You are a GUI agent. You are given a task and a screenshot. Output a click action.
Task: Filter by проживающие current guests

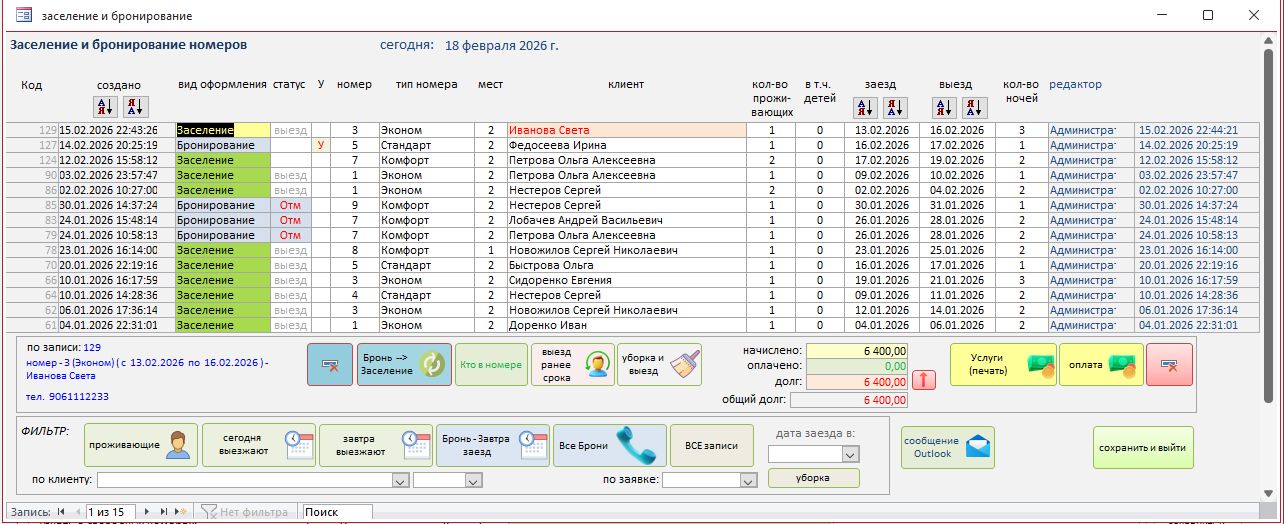point(140,445)
